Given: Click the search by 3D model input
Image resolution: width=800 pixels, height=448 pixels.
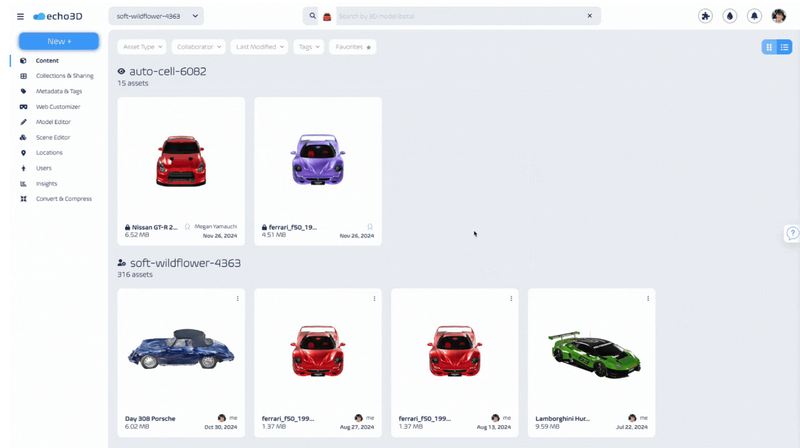Looking at the screenshot, I should (460, 16).
